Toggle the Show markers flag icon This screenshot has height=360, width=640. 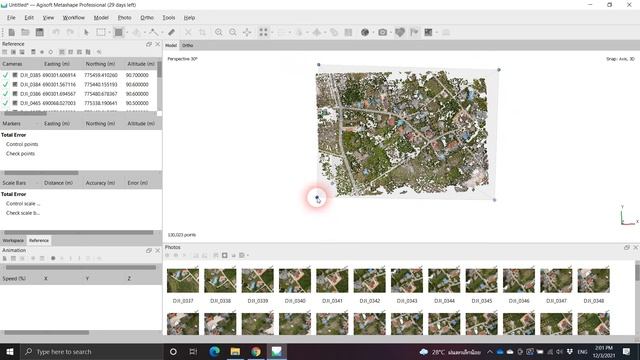coord(414,32)
